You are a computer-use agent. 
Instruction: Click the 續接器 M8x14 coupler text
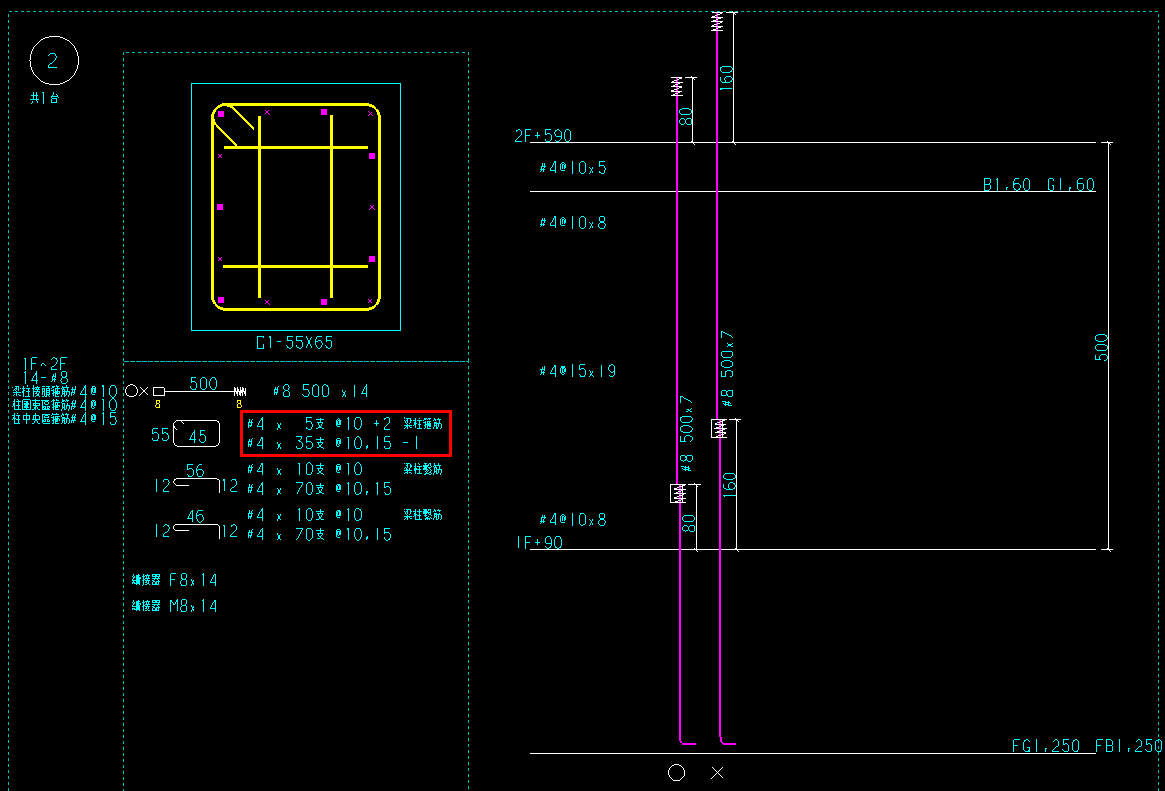(175, 606)
